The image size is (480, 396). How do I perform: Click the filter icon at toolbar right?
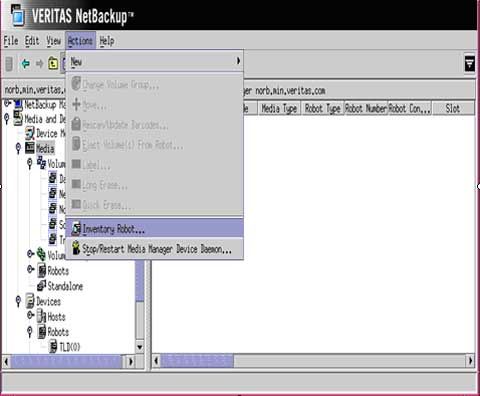(x=469, y=63)
